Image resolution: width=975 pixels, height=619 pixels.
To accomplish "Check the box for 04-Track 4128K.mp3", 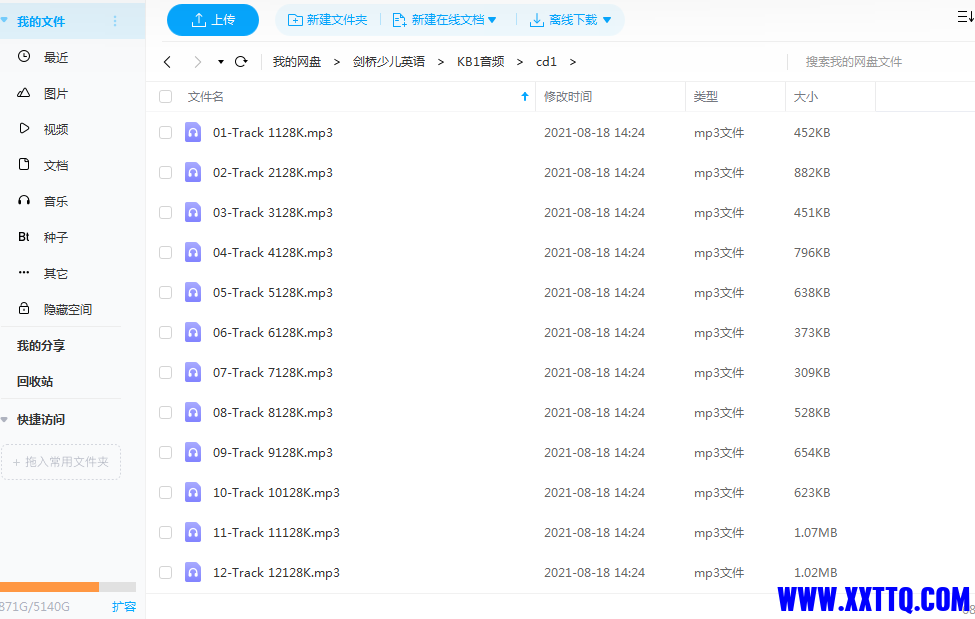I will click(x=165, y=253).
